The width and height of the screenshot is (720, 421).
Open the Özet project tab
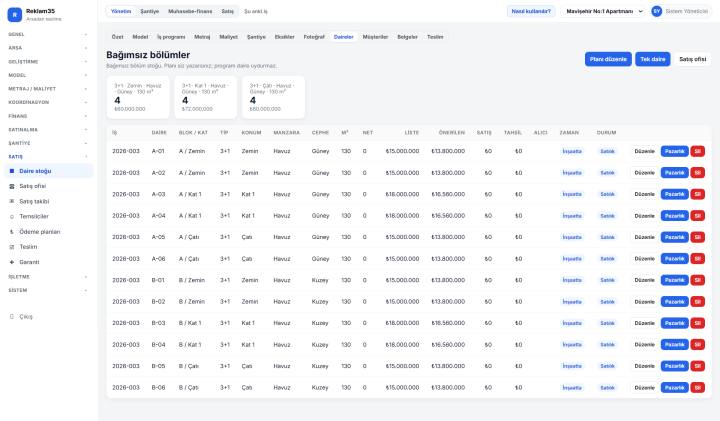coord(118,37)
